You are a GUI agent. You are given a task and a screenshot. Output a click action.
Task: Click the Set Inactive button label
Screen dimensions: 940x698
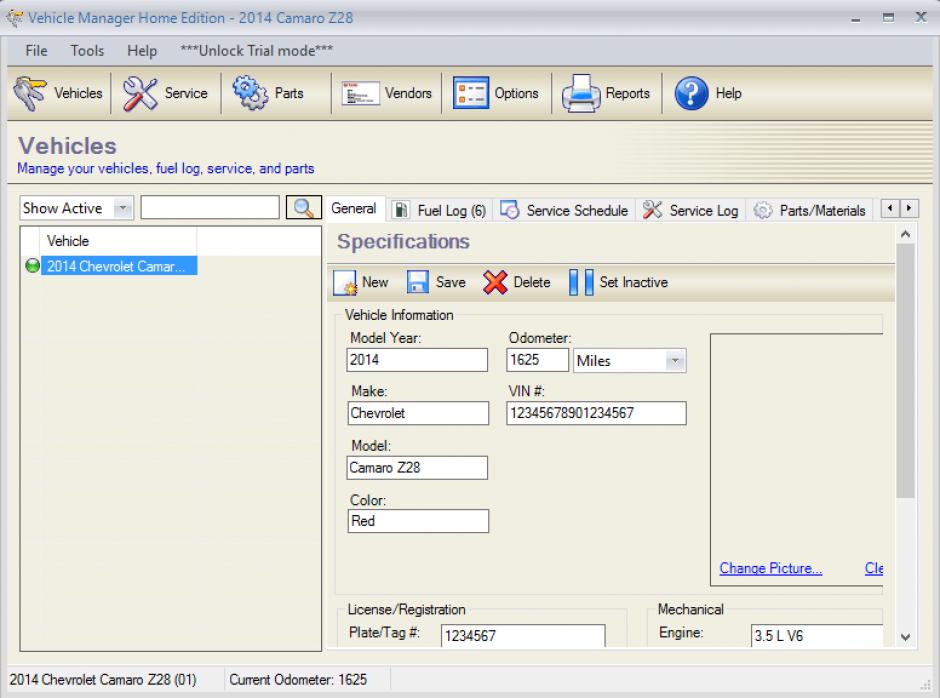click(x=634, y=282)
